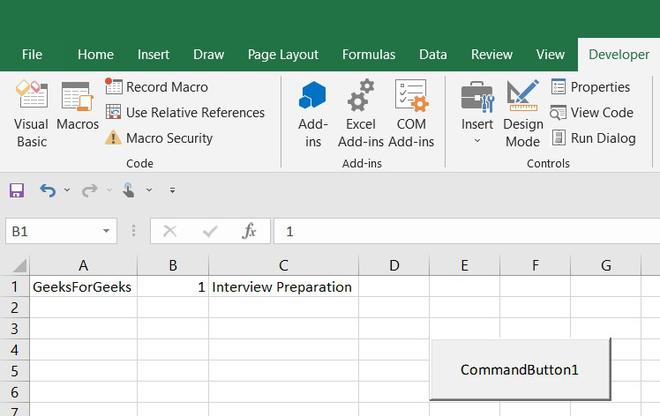Open the Visual Basic editor
The height and width of the screenshot is (416, 660).
point(31,114)
